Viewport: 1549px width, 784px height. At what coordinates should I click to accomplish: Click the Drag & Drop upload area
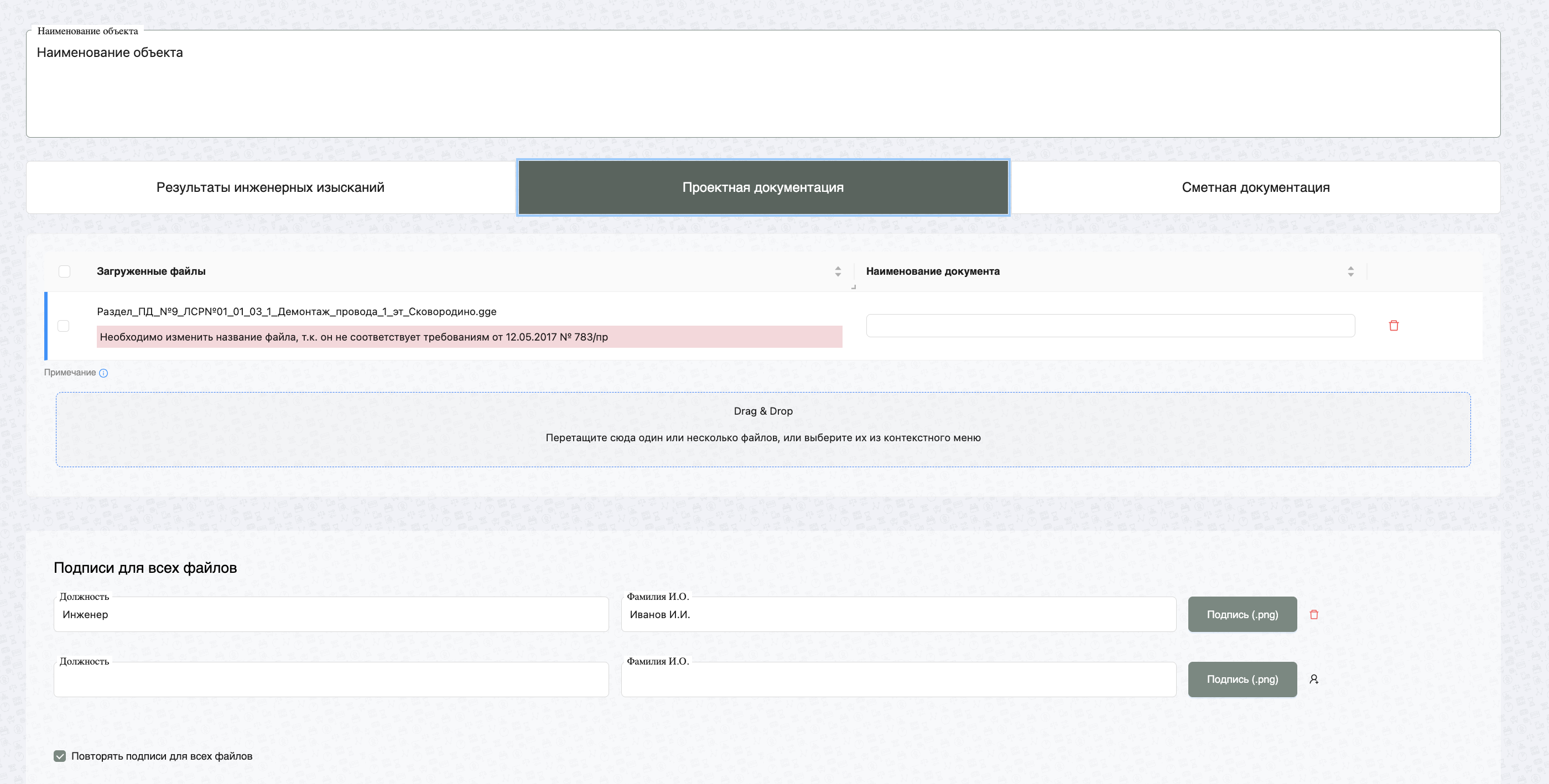pos(762,430)
